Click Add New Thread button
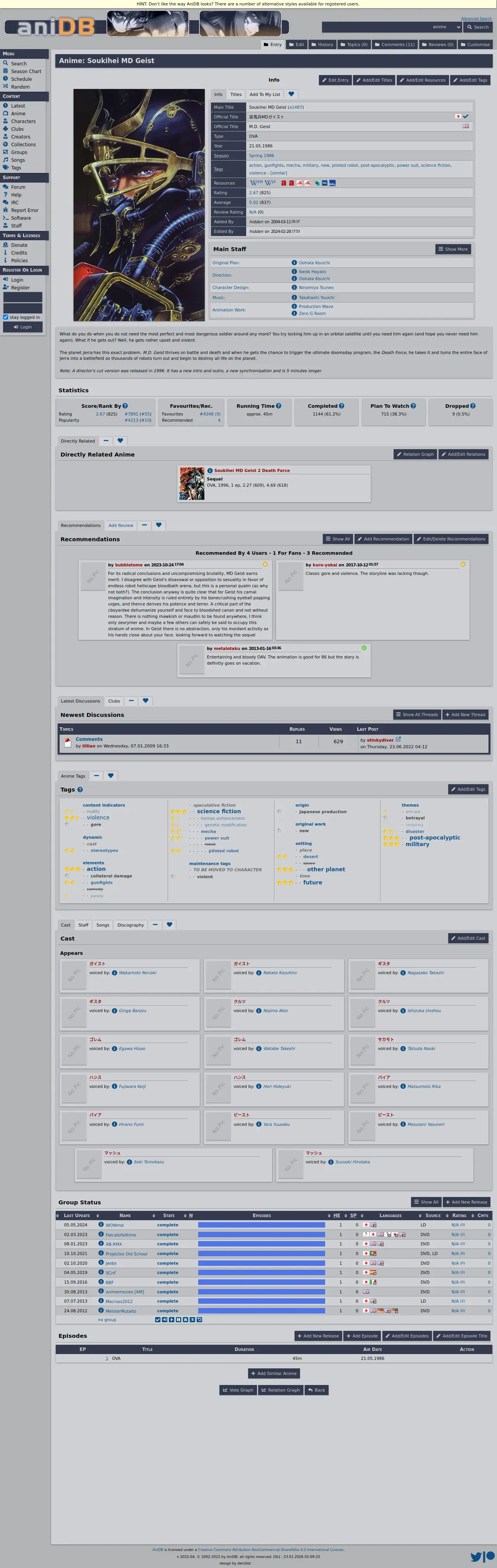 [x=465, y=715]
